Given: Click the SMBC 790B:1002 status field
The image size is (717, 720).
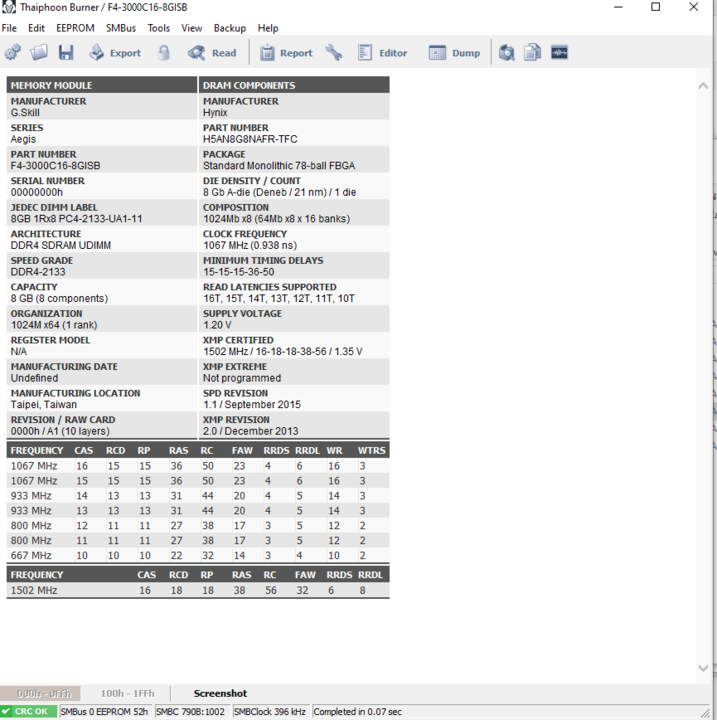Looking at the screenshot, I should point(190,711).
